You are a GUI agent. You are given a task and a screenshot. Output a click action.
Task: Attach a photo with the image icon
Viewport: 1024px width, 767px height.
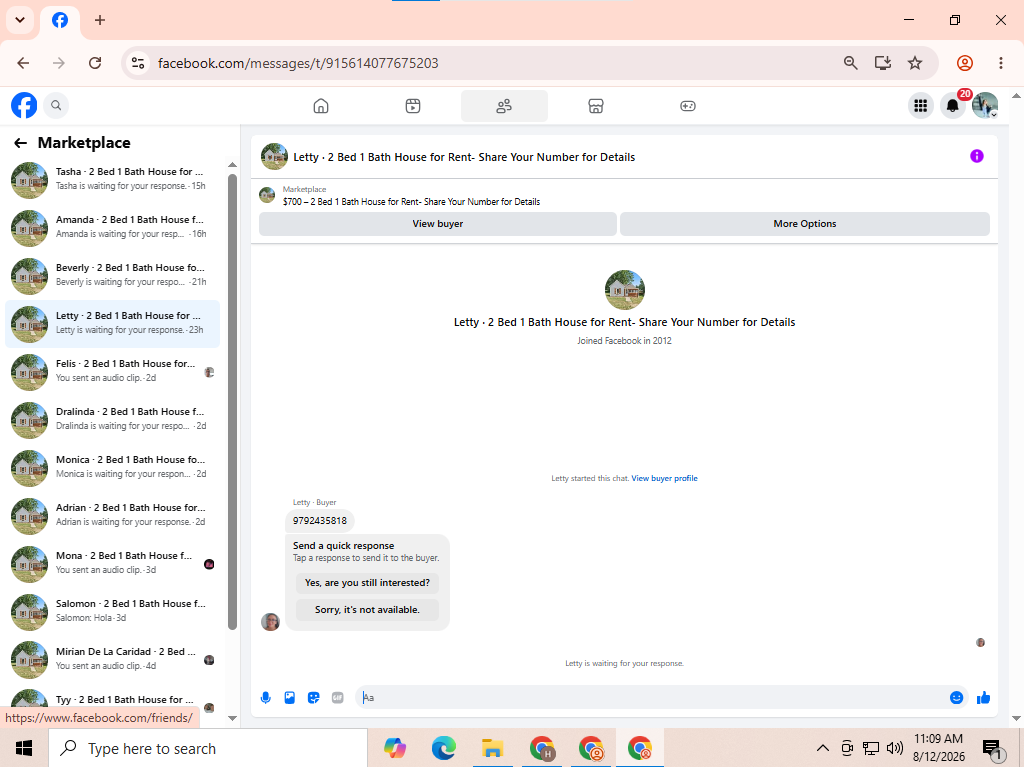tap(290, 698)
